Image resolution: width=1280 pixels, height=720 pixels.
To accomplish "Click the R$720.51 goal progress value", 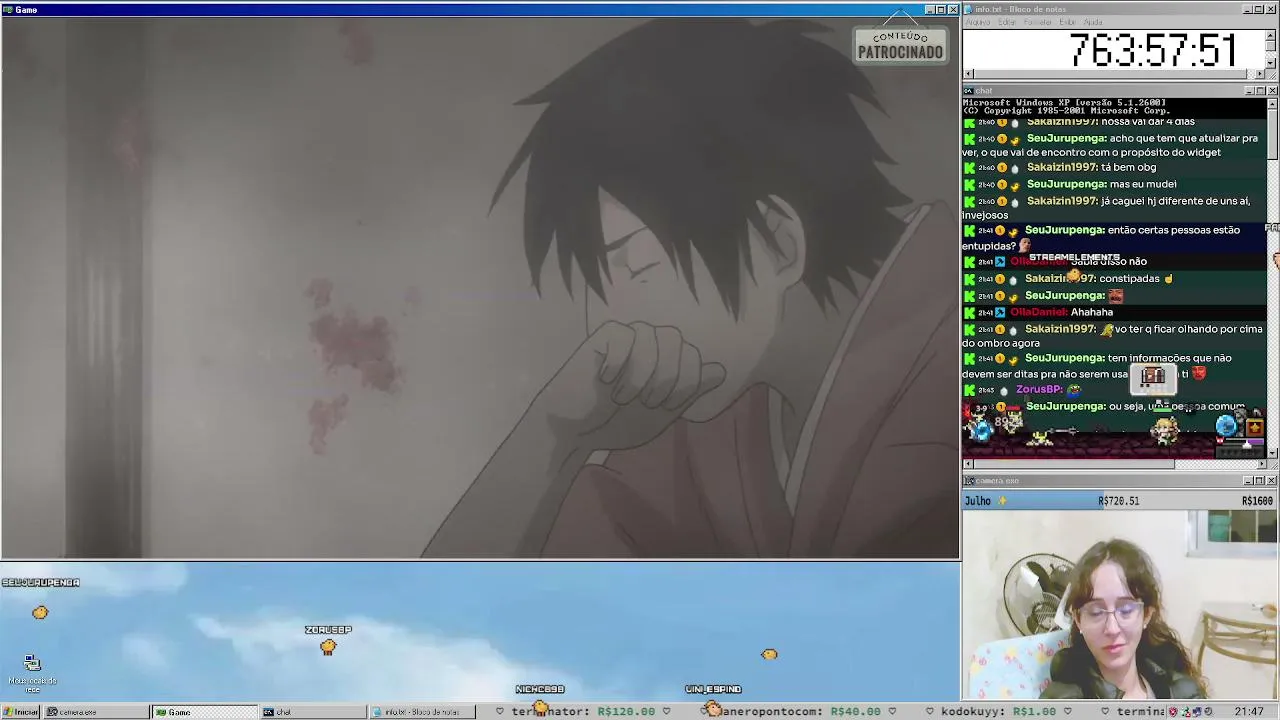I will point(1118,501).
